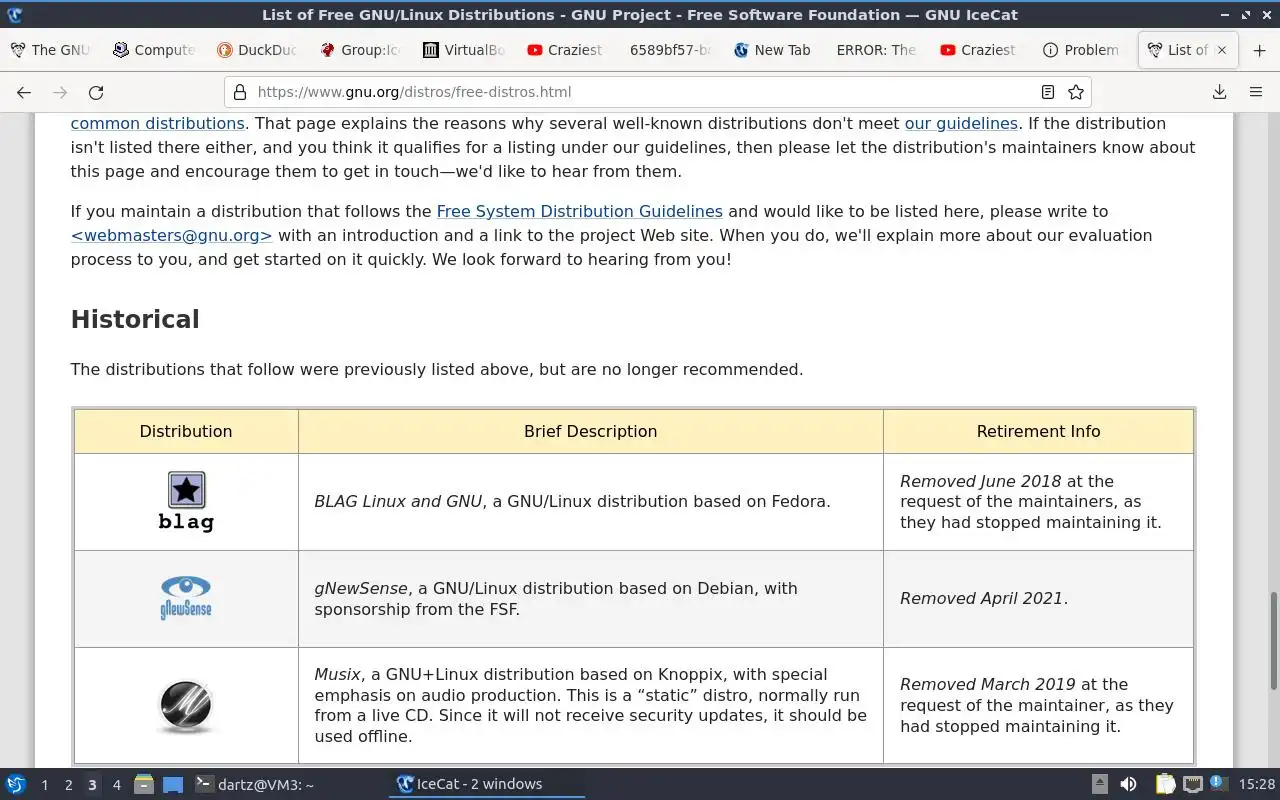The image size is (1280, 800).
Task: Switch to workspace 1
Action: [44, 784]
